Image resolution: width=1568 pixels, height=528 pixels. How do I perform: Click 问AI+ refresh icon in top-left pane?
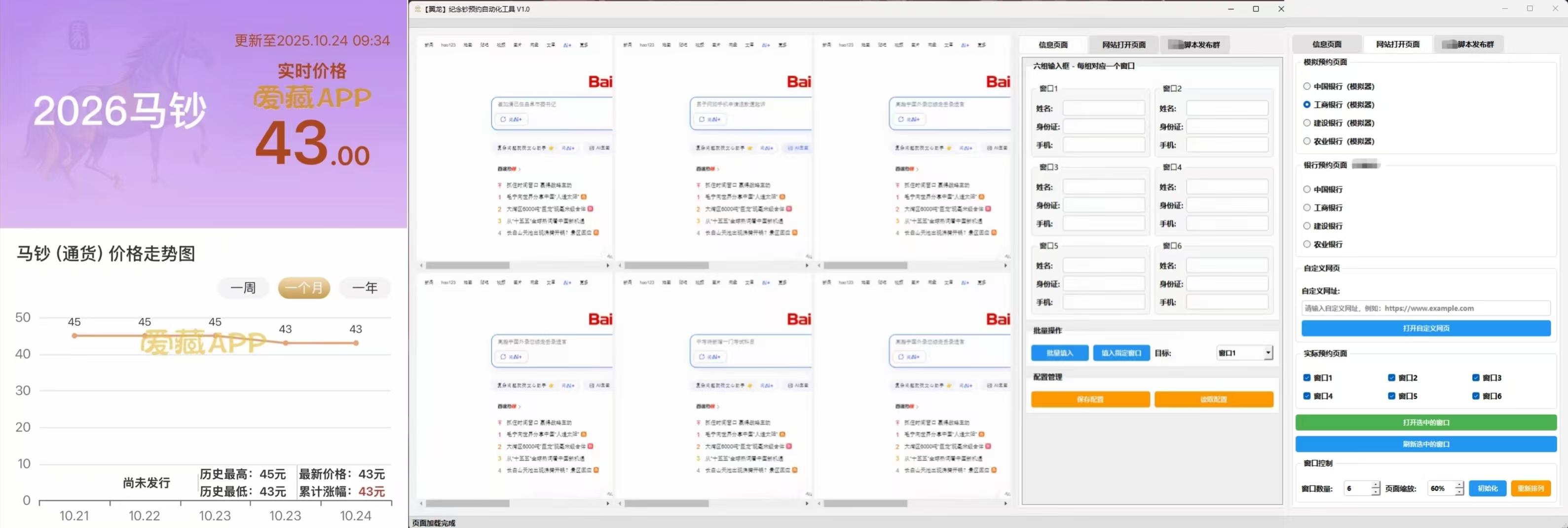(503, 119)
